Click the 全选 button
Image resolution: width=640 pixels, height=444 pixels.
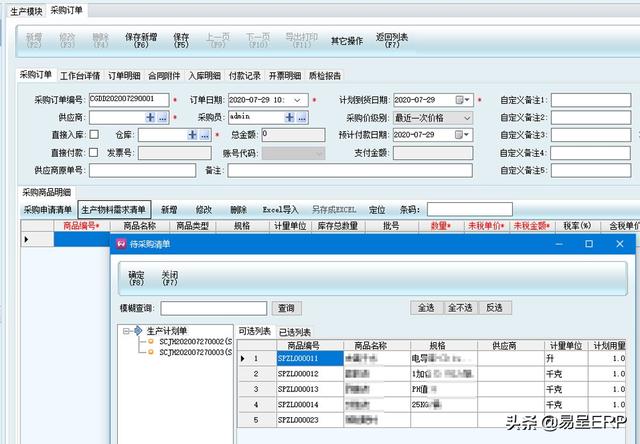coord(425,308)
